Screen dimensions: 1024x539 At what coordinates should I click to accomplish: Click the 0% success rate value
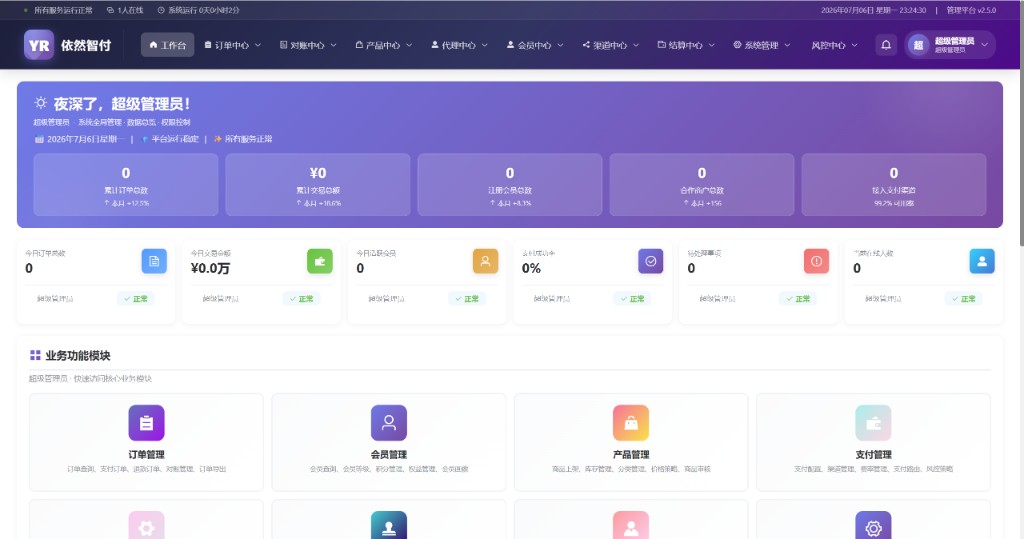pyautogui.click(x=531, y=268)
